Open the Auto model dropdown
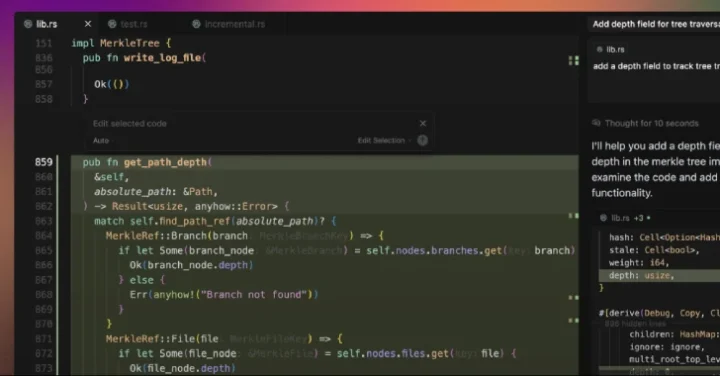 point(102,140)
